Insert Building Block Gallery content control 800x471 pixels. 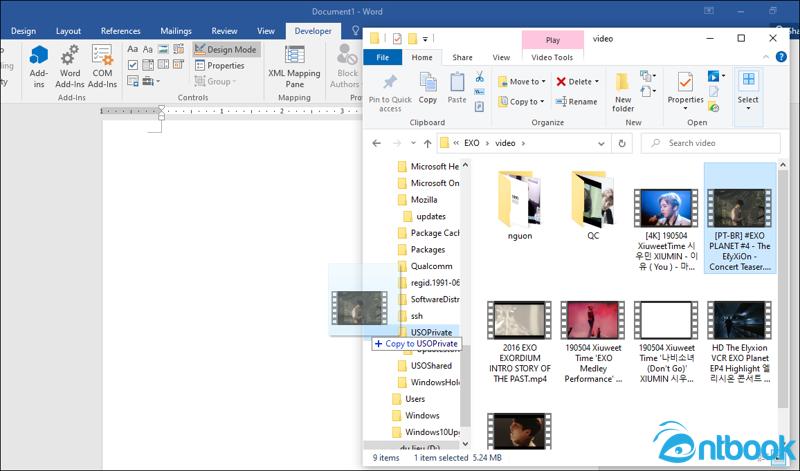179,49
